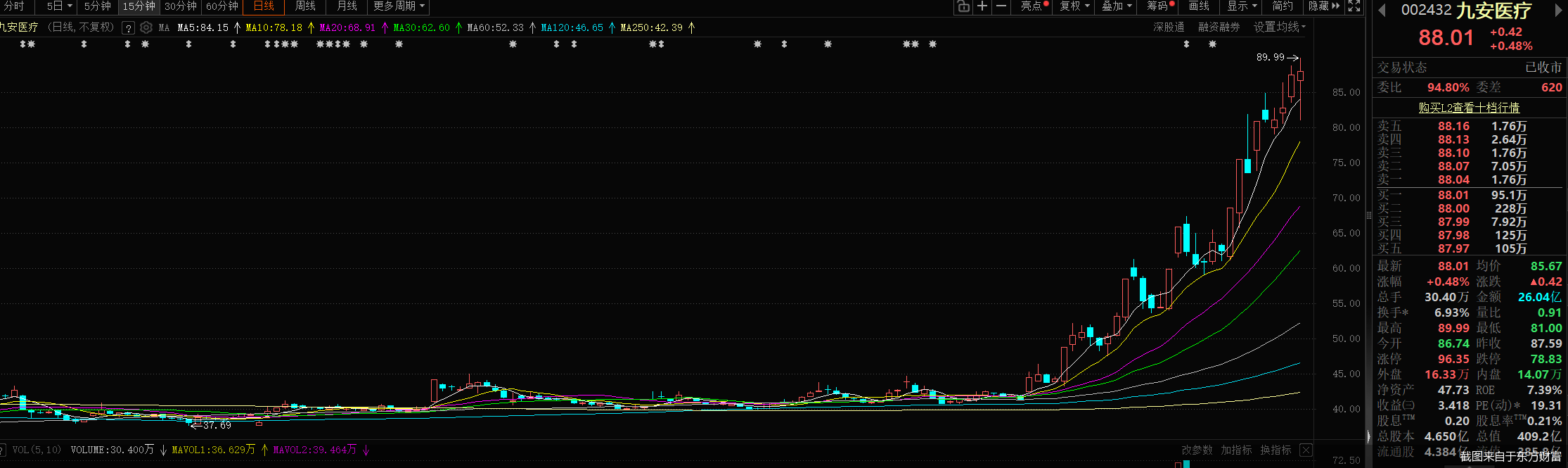Viewport: 1568px width, 468px height.
Task: Click the 总值 409.2亿 value
Action: pos(1539,436)
